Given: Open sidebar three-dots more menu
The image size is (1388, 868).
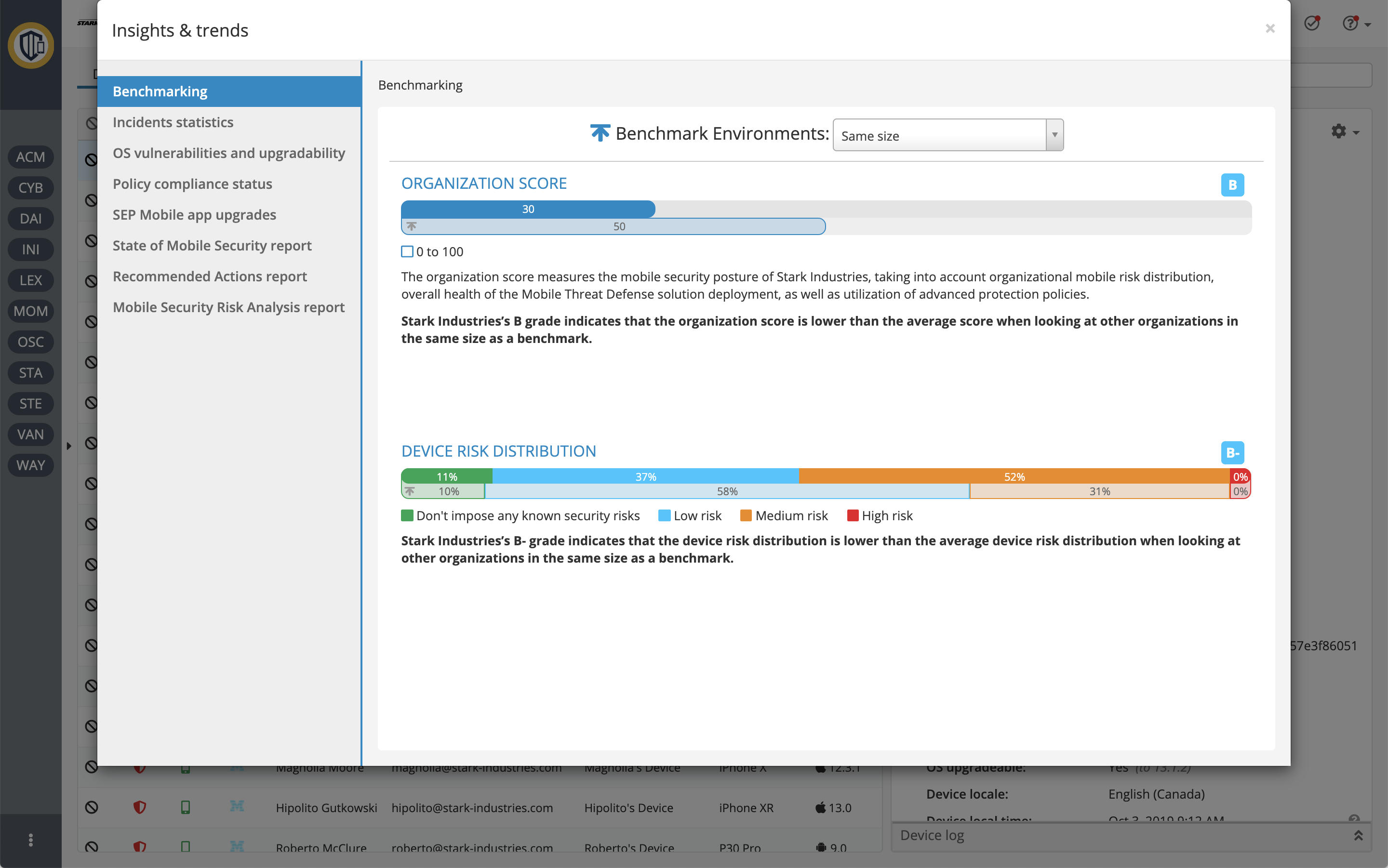Looking at the screenshot, I should click(x=30, y=840).
